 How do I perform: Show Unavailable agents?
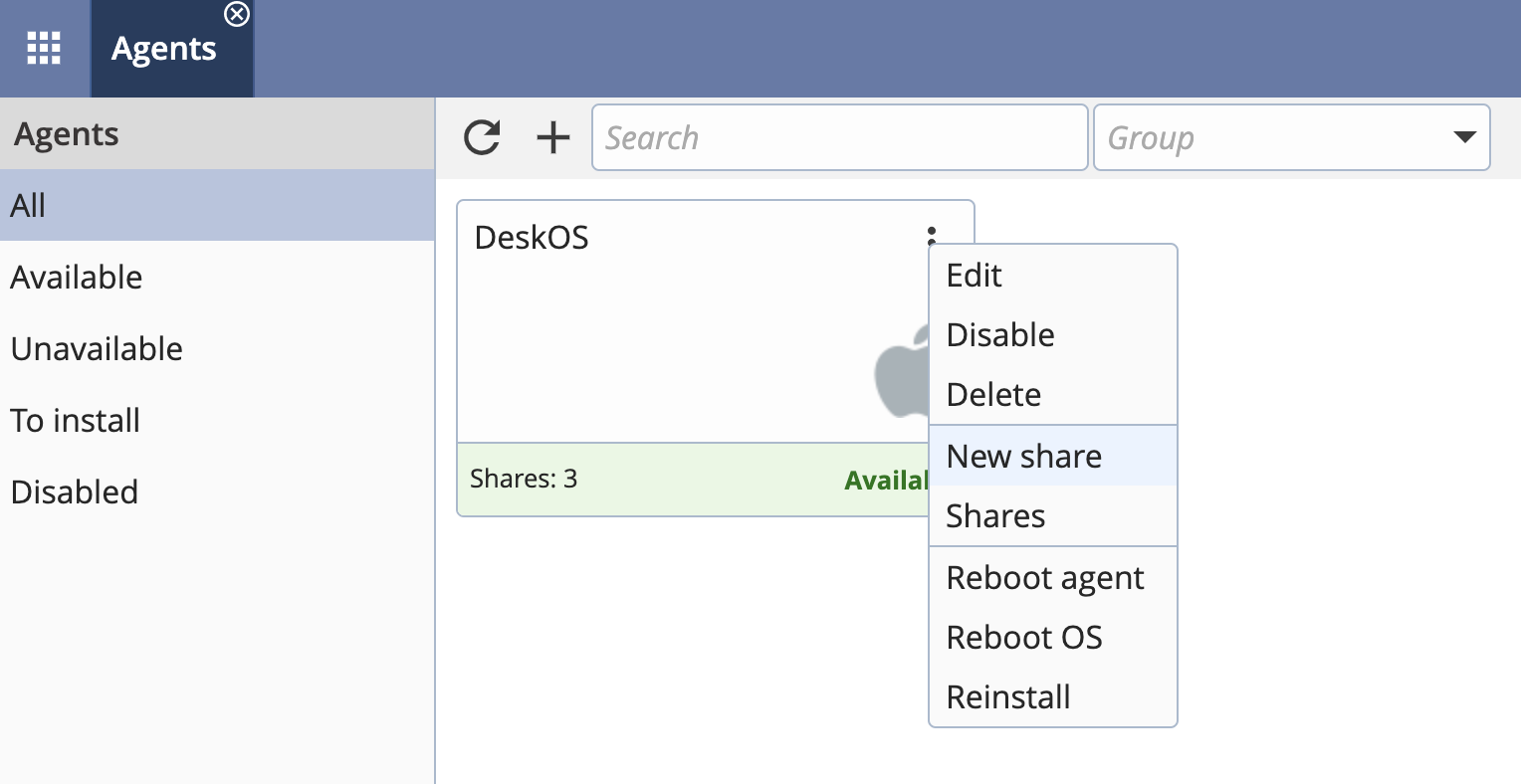coord(96,349)
